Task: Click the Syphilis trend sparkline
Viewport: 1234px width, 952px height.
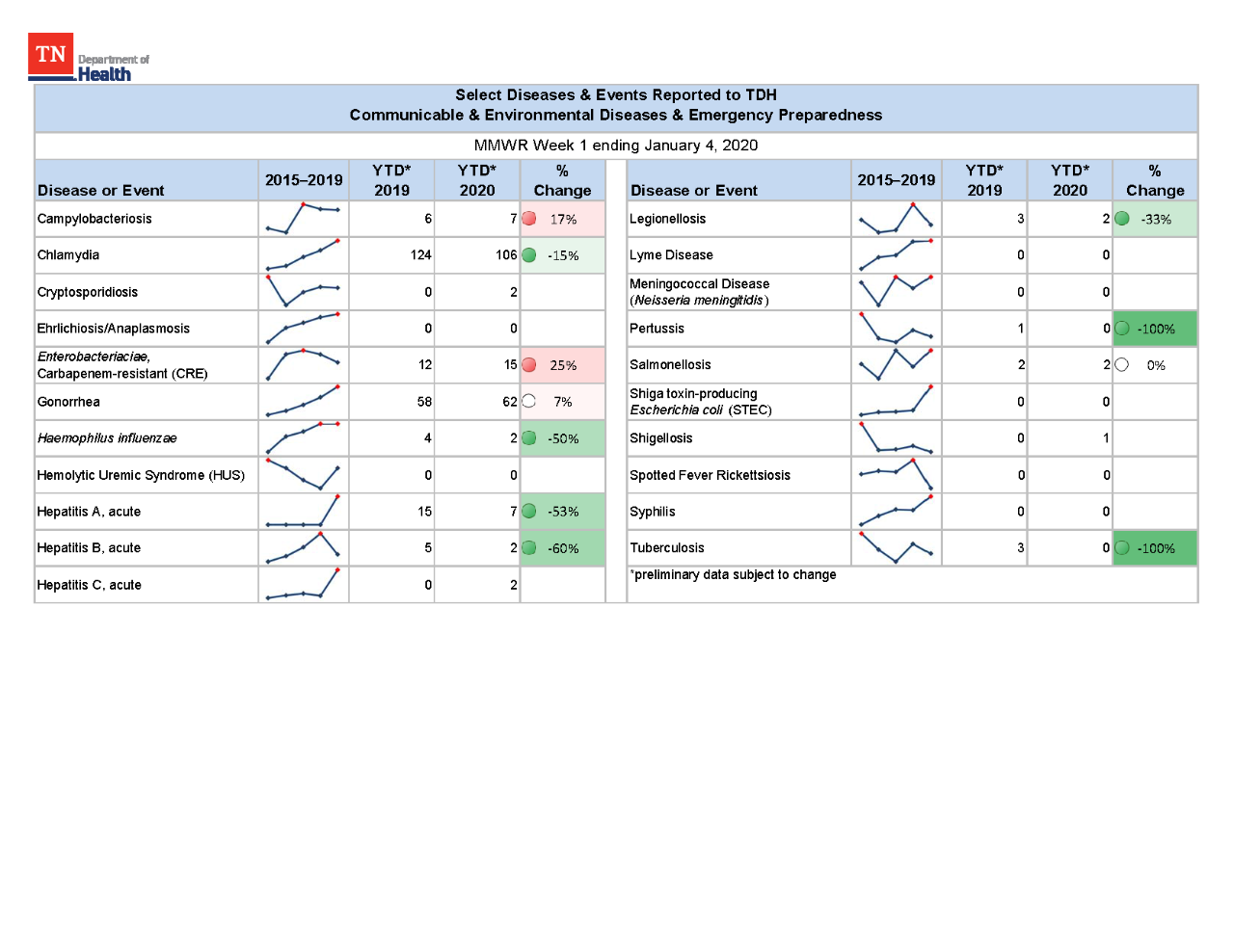Action: (896, 512)
